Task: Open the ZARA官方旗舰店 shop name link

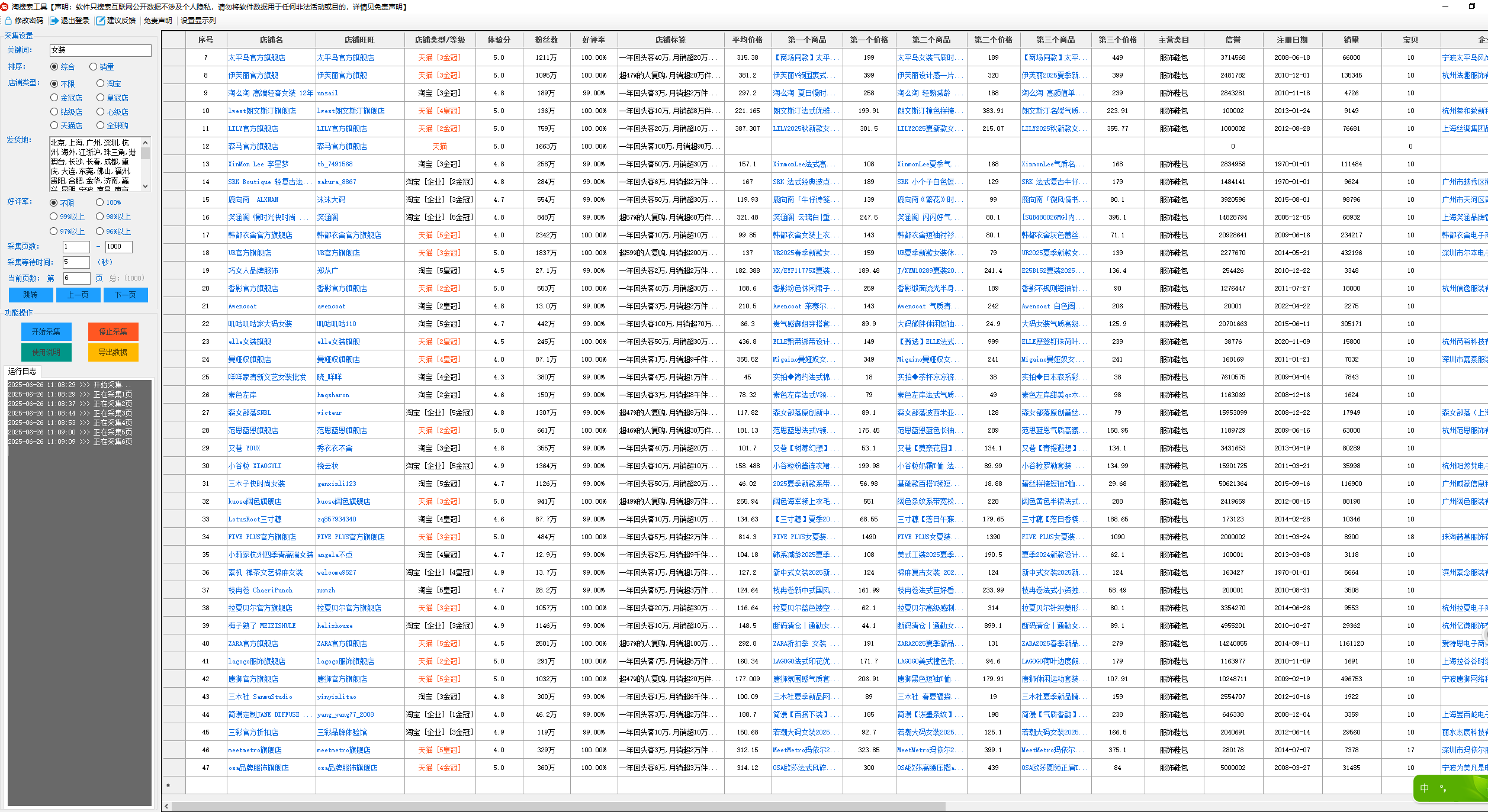Action: click(x=253, y=644)
